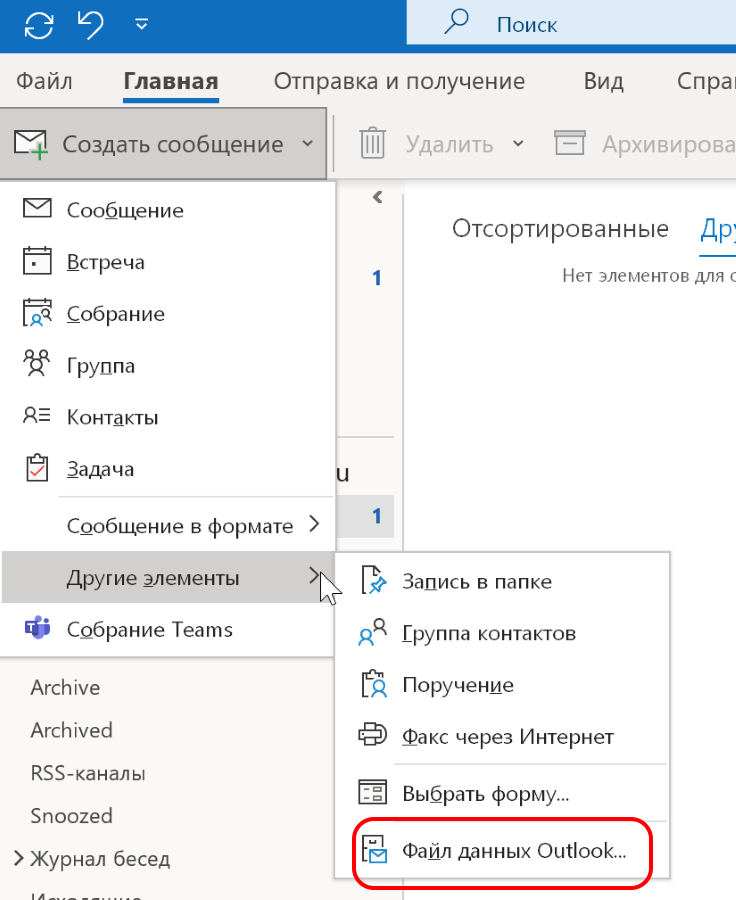Image resolution: width=736 pixels, height=900 pixels.
Task: Open the Отсортированные inbox tab
Action: click(x=560, y=229)
